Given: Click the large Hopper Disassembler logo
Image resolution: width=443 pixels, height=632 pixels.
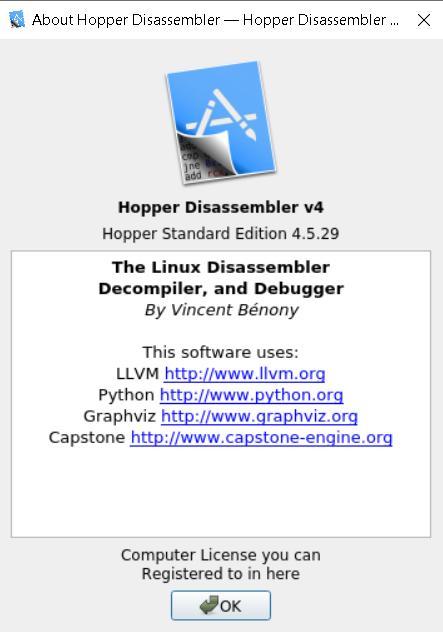Looking at the screenshot, I should coord(221,123).
